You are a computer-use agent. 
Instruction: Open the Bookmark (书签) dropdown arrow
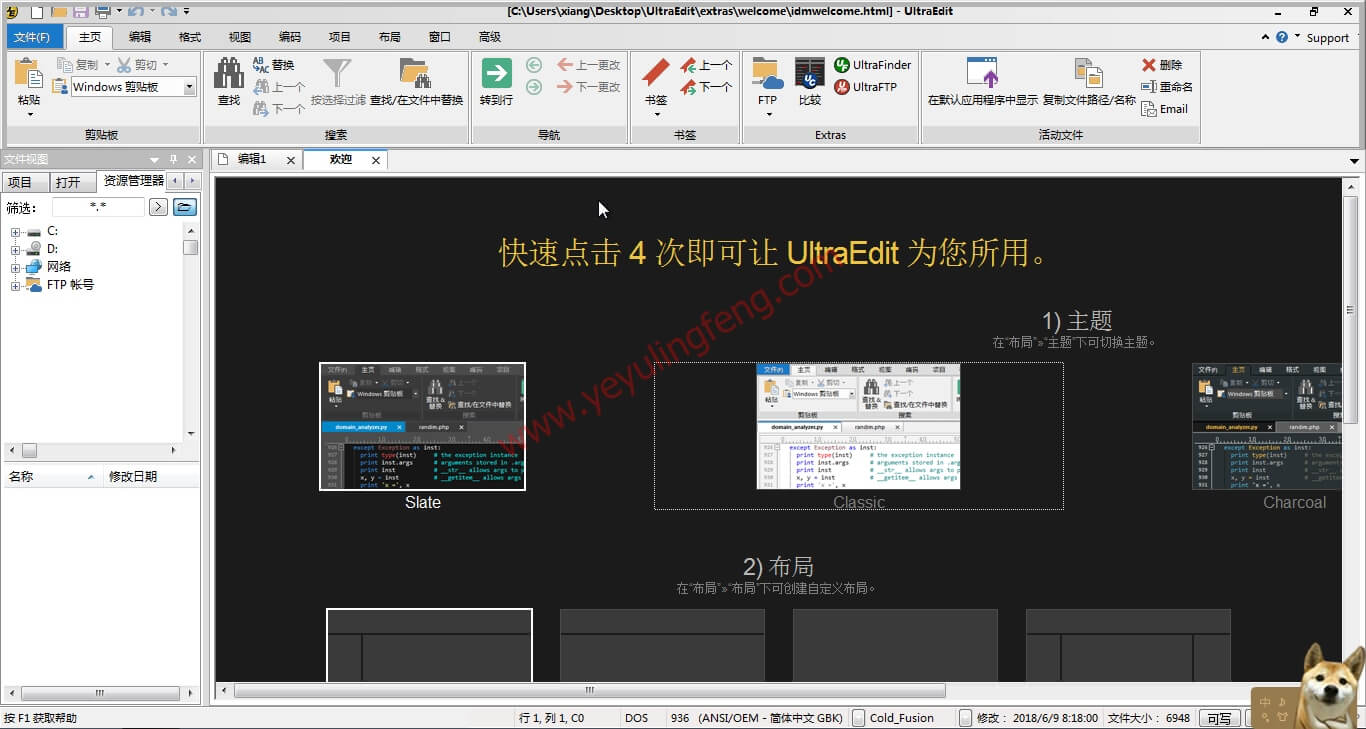coord(656,114)
